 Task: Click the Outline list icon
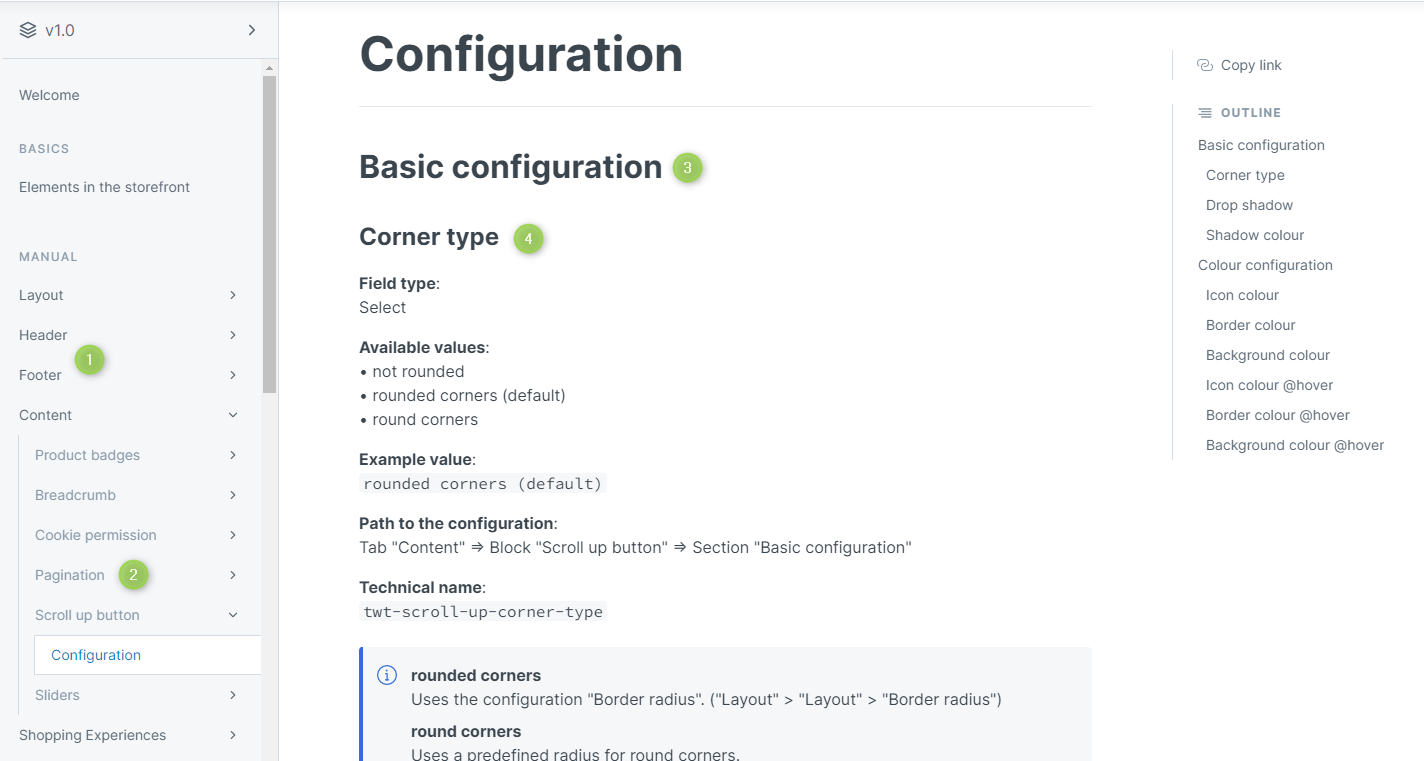click(x=1205, y=113)
